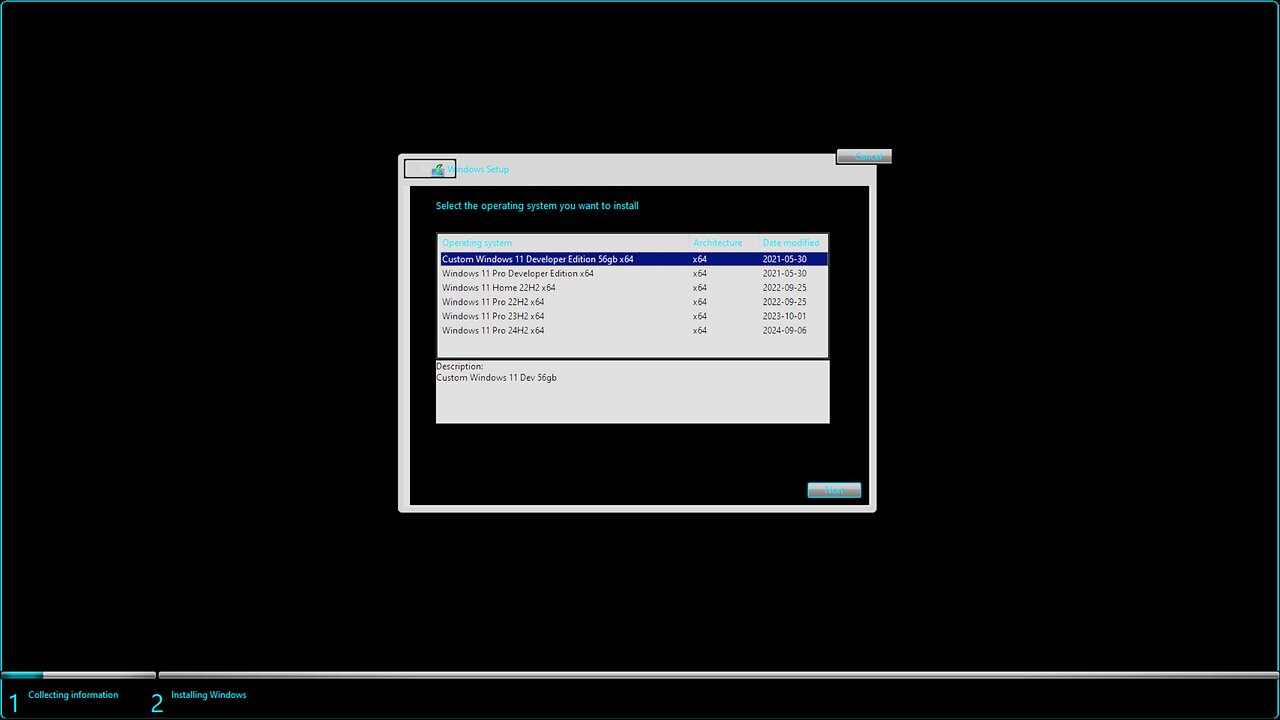Select Windows 11 Home 22H2 x64
The height and width of the screenshot is (720, 1280).
click(633, 288)
